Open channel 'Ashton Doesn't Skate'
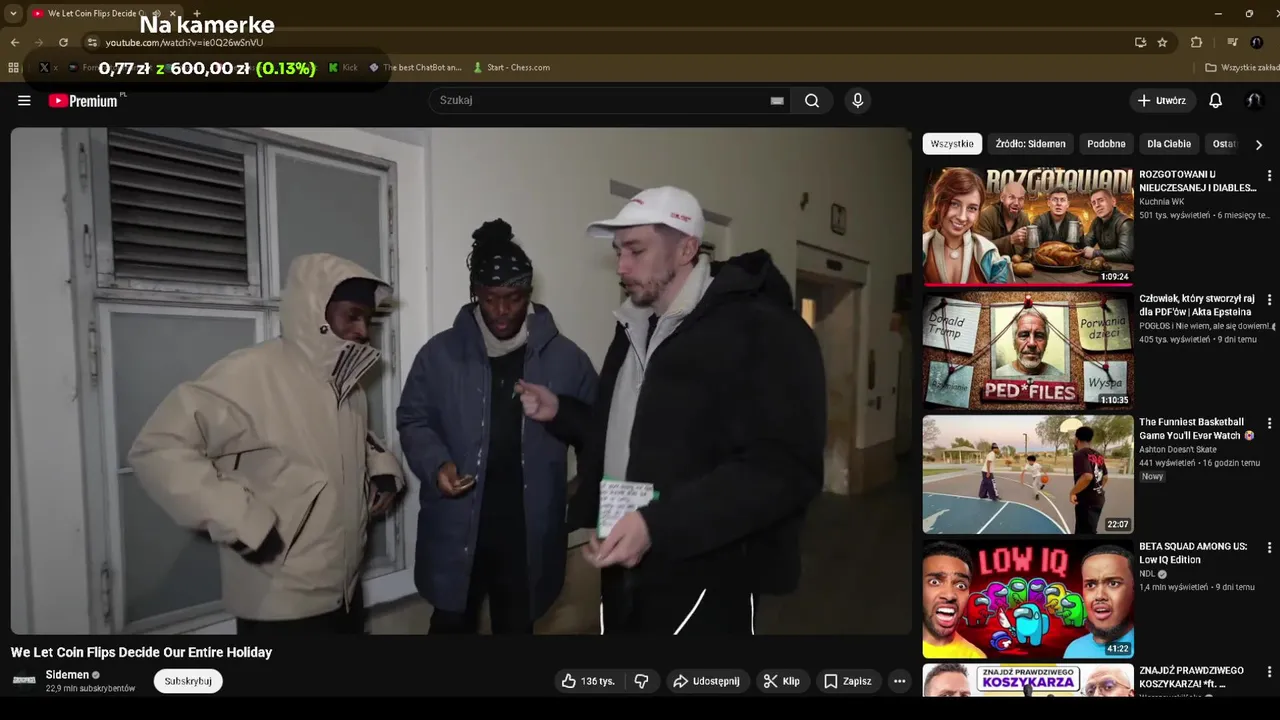The width and height of the screenshot is (1280, 720). (1176, 449)
